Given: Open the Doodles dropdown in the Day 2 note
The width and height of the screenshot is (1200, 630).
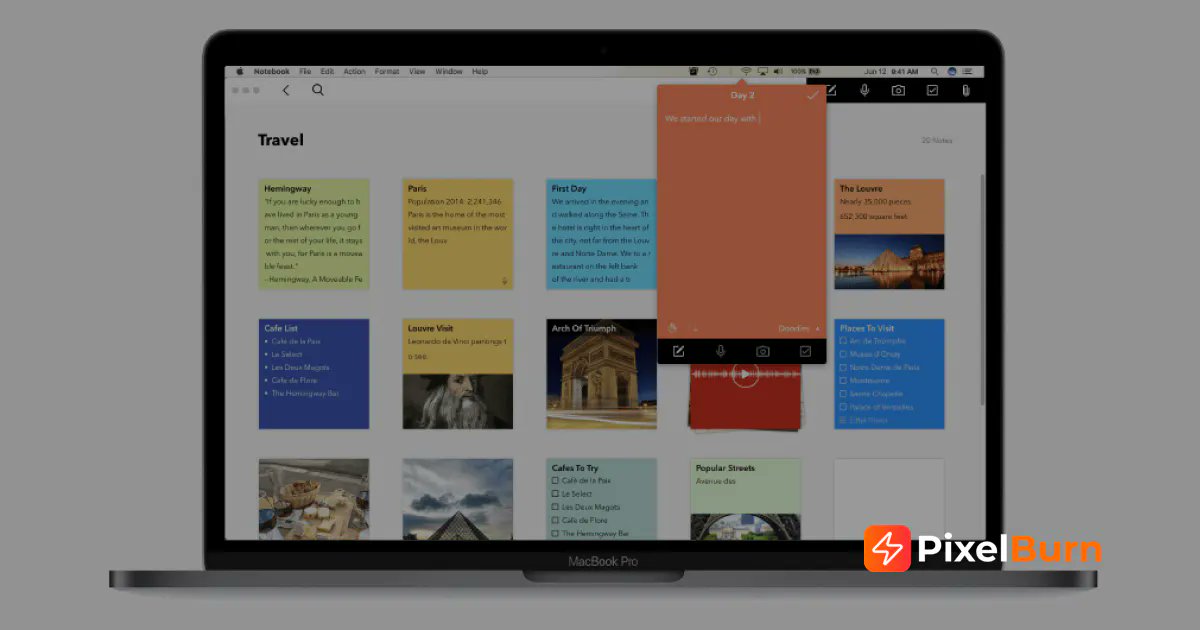Looking at the screenshot, I should coord(795,329).
